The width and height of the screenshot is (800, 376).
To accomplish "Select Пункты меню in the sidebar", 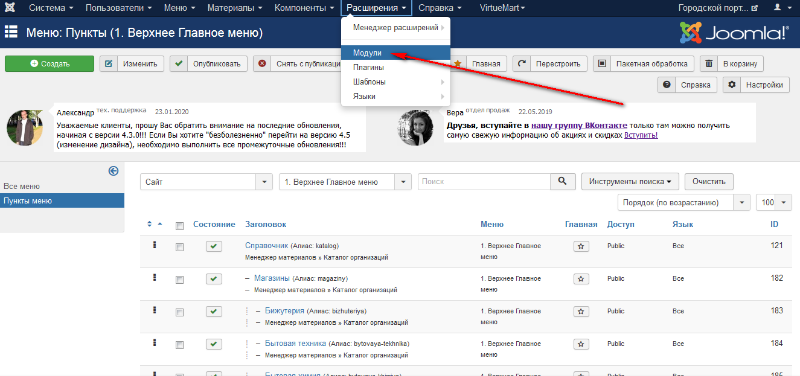I will coord(62,200).
